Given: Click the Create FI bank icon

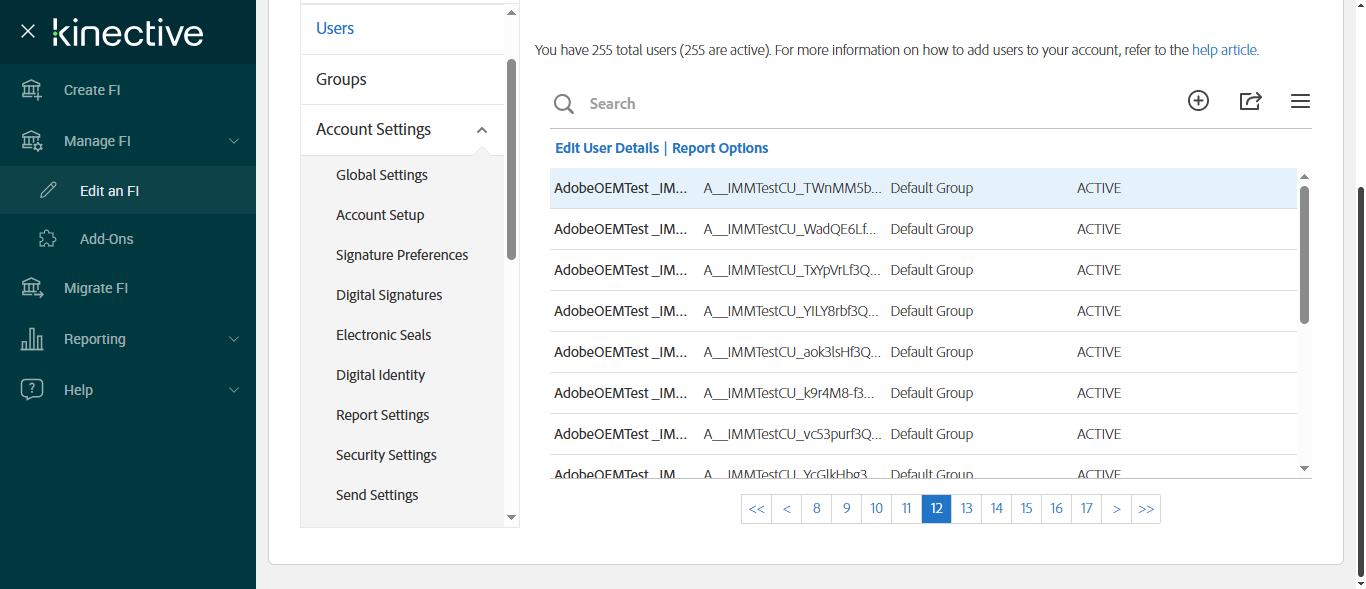Looking at the screenshot, I should click(x=32, y=90).
